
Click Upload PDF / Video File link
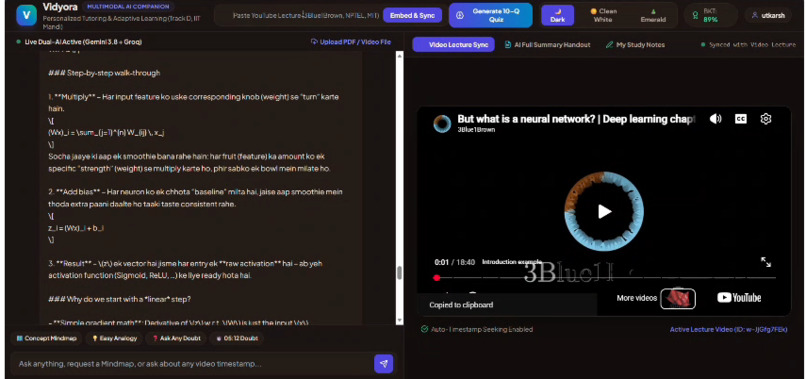[351, 42]
